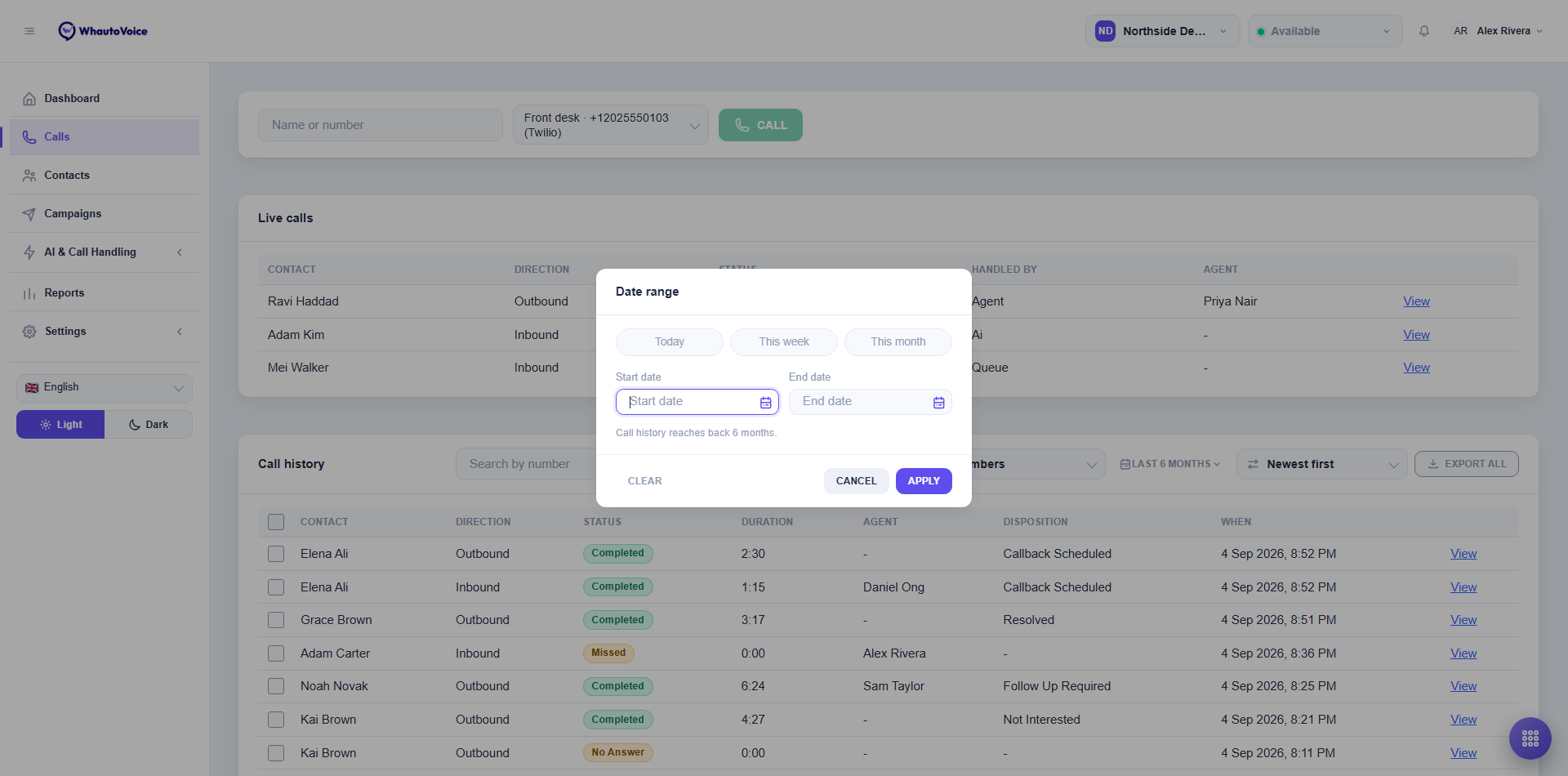Switch to Light theme

(60, 425)
